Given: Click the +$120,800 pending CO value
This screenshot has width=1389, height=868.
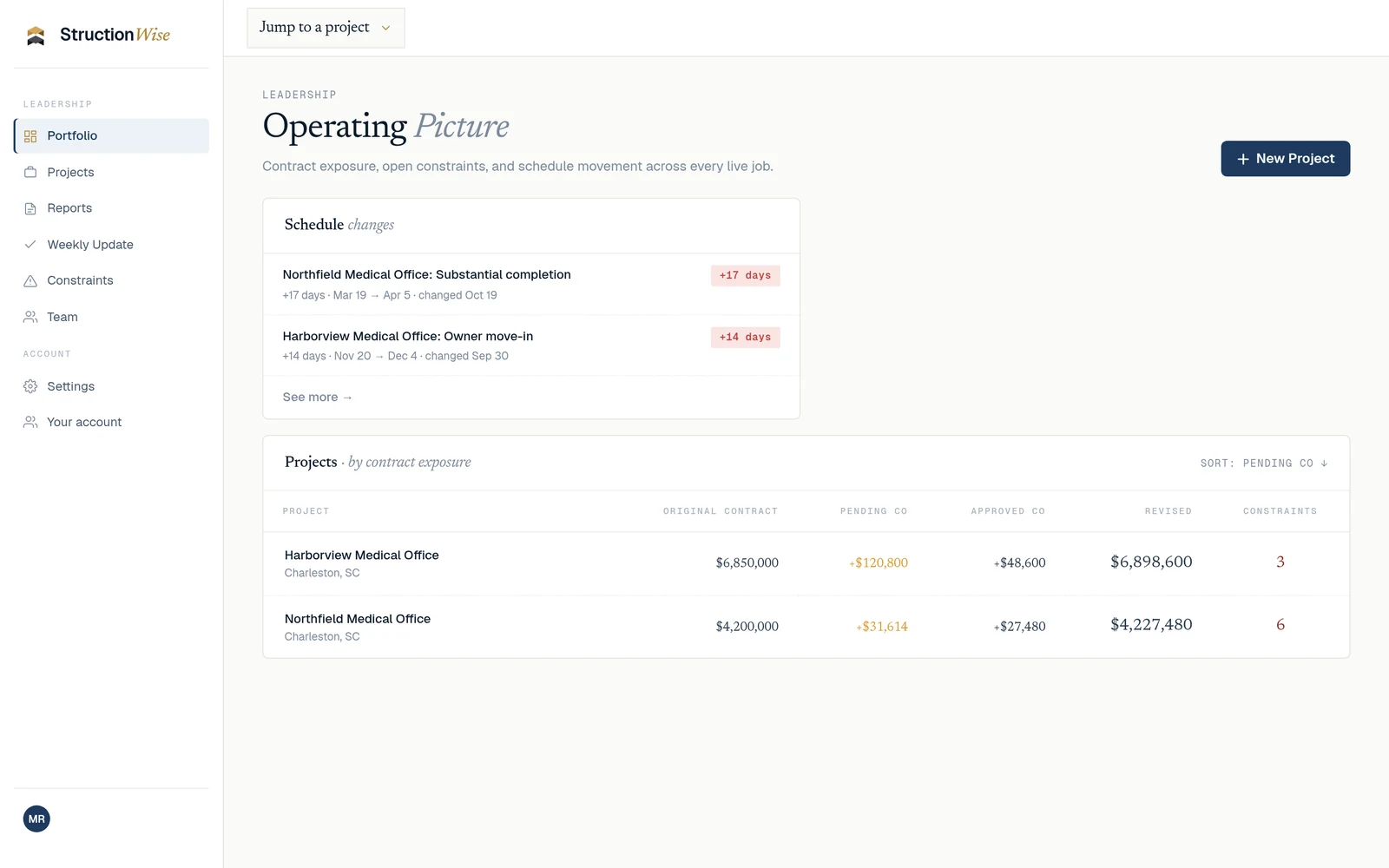Looking at the screenshot, I should pyautogui.click(x=879, y=563).
